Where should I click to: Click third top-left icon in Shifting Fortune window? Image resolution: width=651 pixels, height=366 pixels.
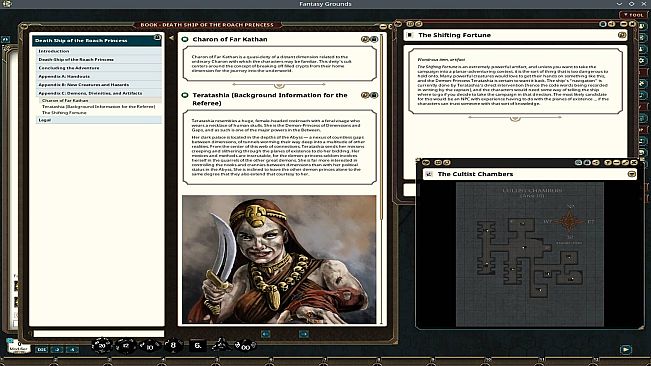tap(418, 24)
